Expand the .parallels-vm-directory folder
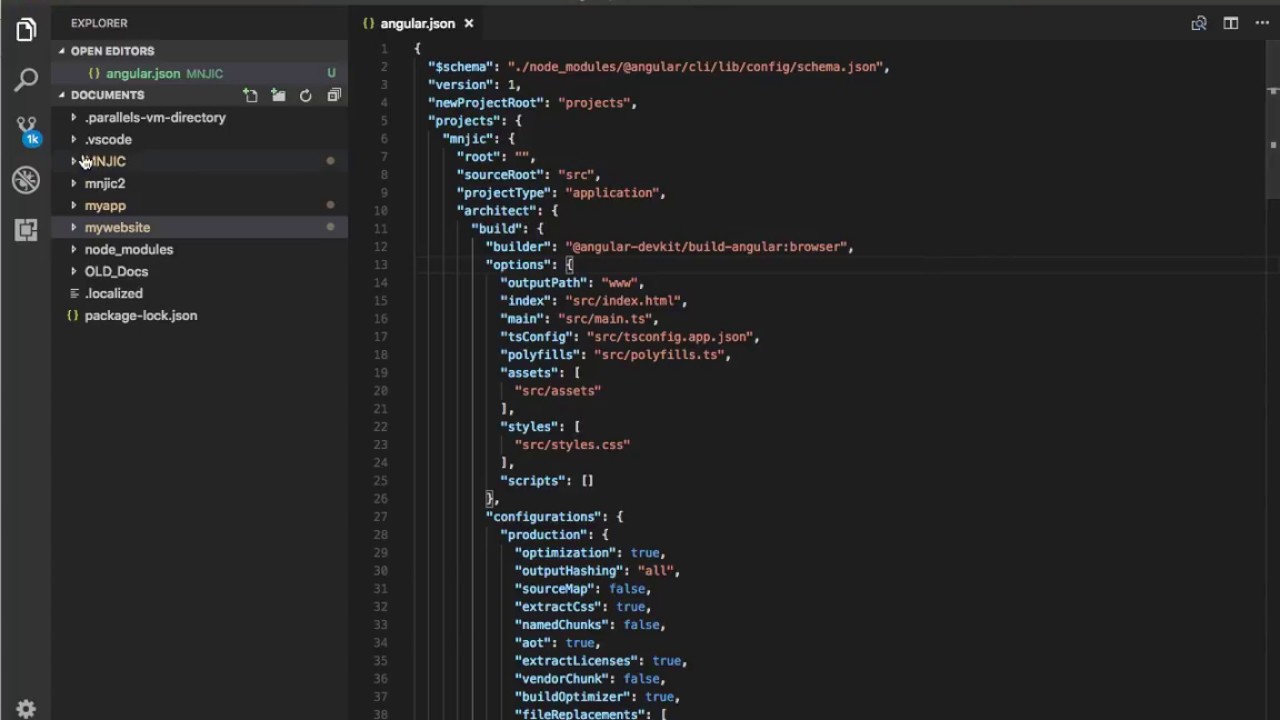Viewport: 1280px width, 720px height. click(x=199, y=117)
